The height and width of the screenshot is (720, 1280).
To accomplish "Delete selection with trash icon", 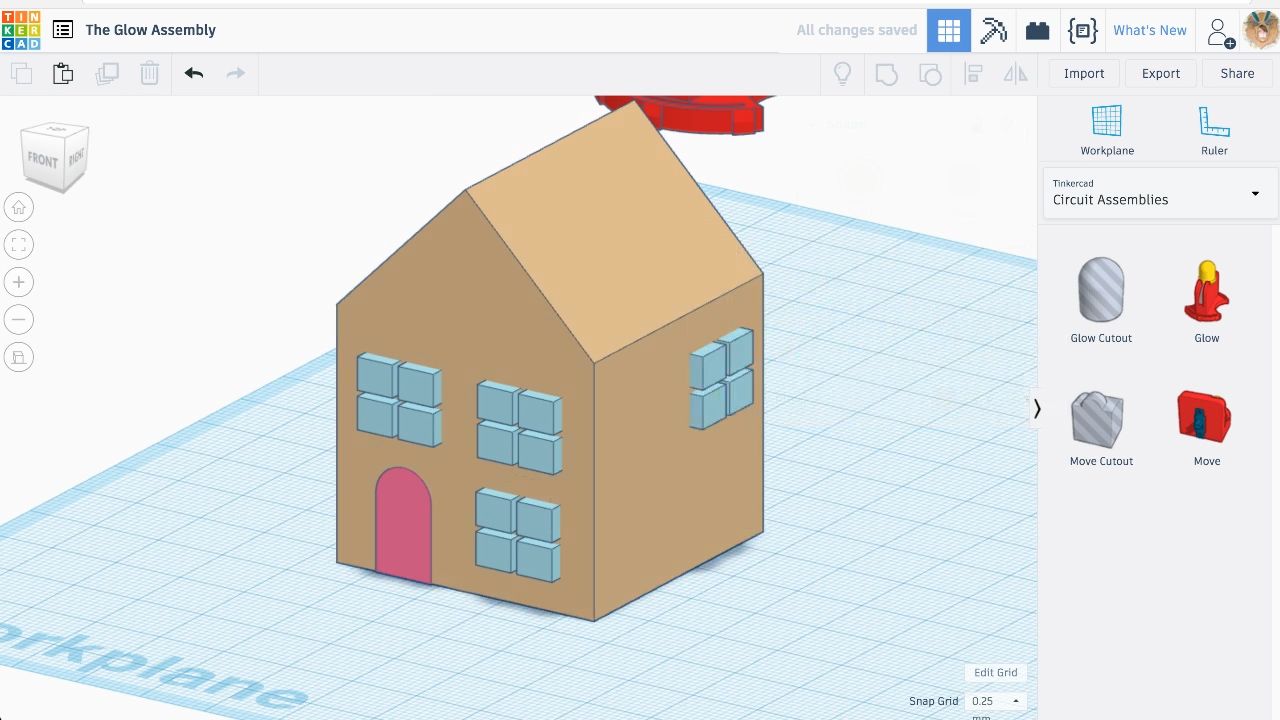I will 149,73.
